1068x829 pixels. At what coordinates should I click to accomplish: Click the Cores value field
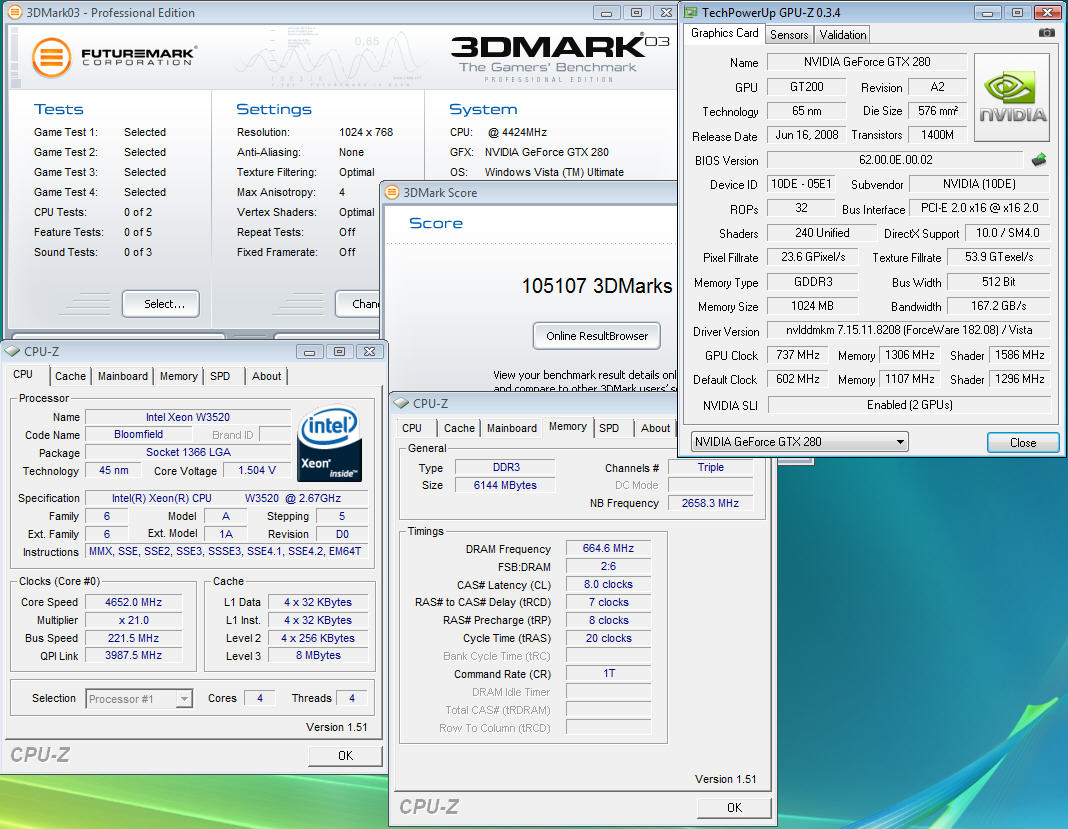click(260, 698)
